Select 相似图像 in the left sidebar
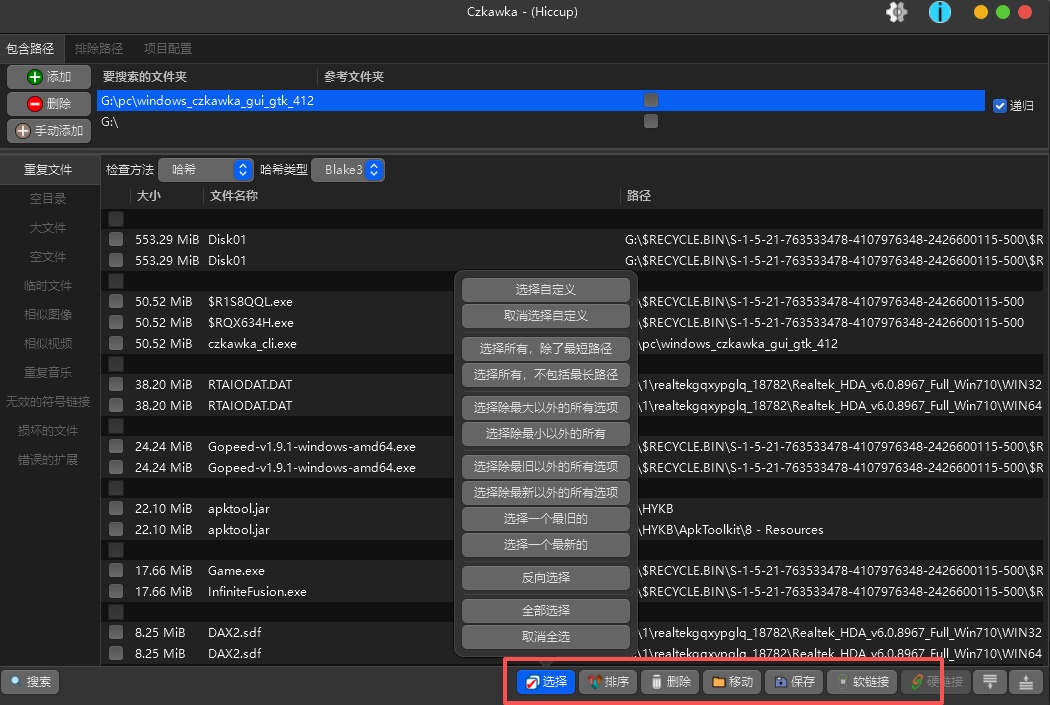 pyautogui.click(x=48, y=314)
